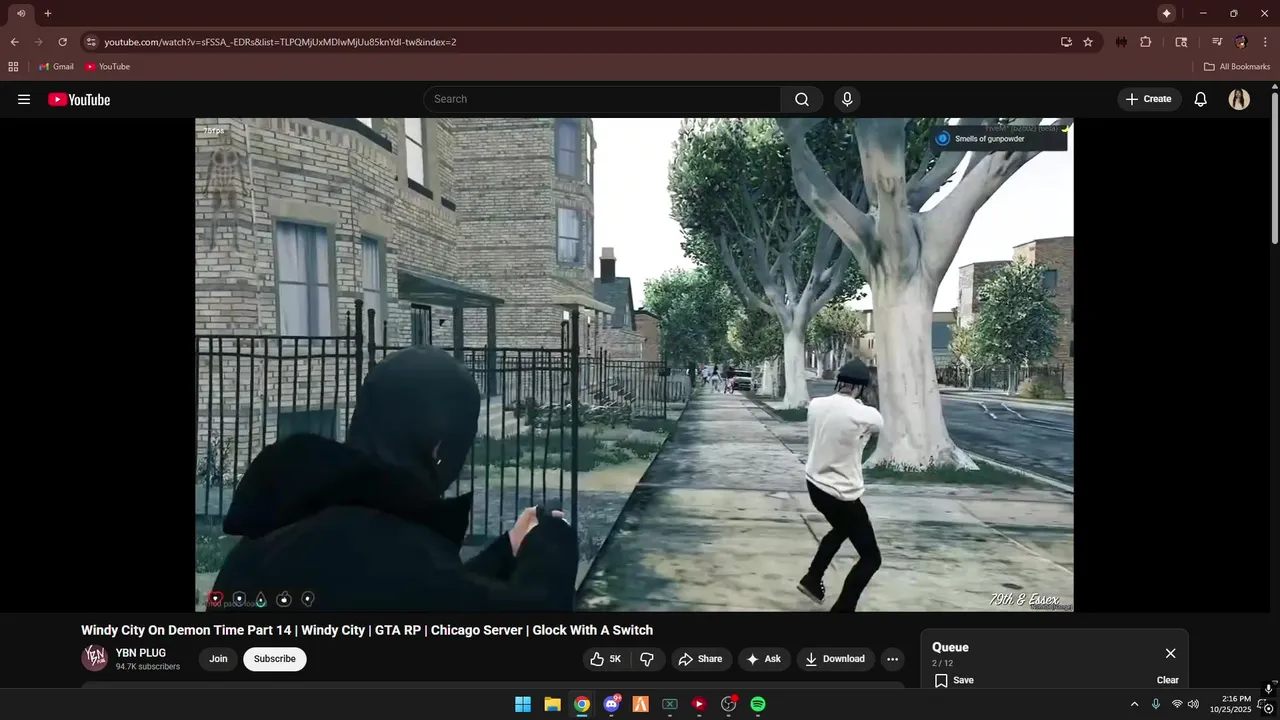
Task: Click the search magnifier button
Action: pos(802,99)
